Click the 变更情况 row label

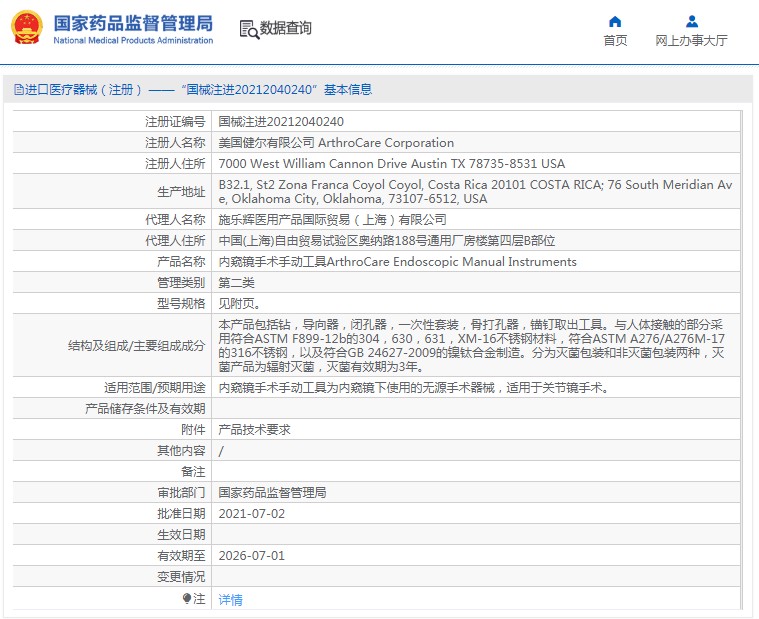coord(181,576)
